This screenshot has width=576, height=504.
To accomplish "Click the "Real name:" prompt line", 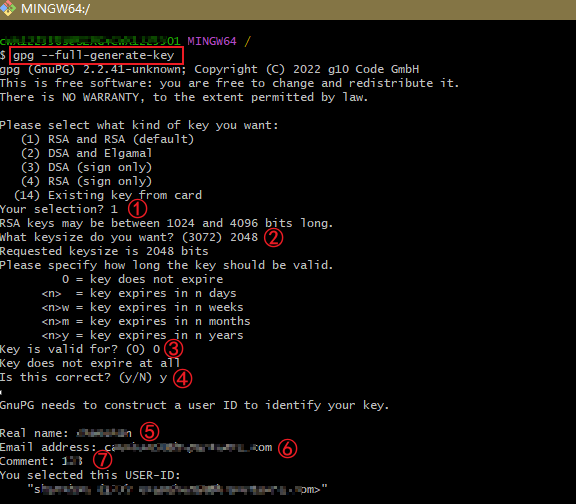I will pyautogui.click(x=66, y=433).
